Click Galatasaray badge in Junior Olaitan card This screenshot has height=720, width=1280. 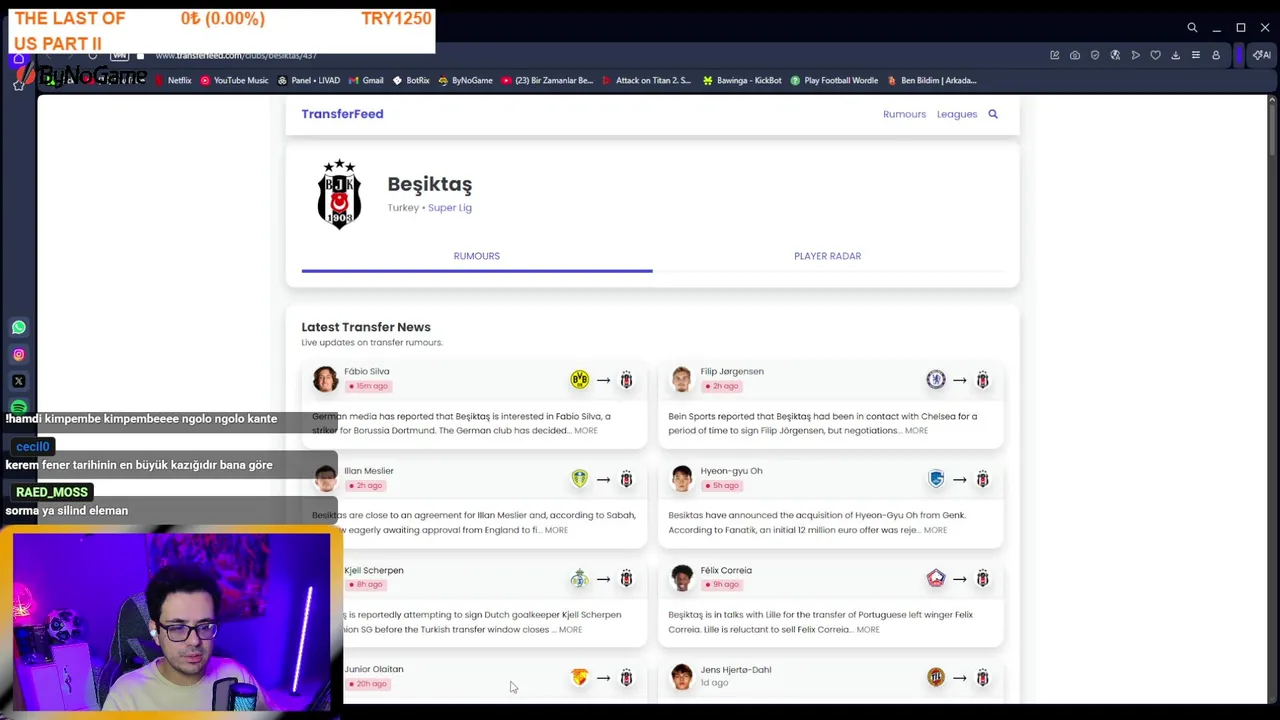pos(579,678)
